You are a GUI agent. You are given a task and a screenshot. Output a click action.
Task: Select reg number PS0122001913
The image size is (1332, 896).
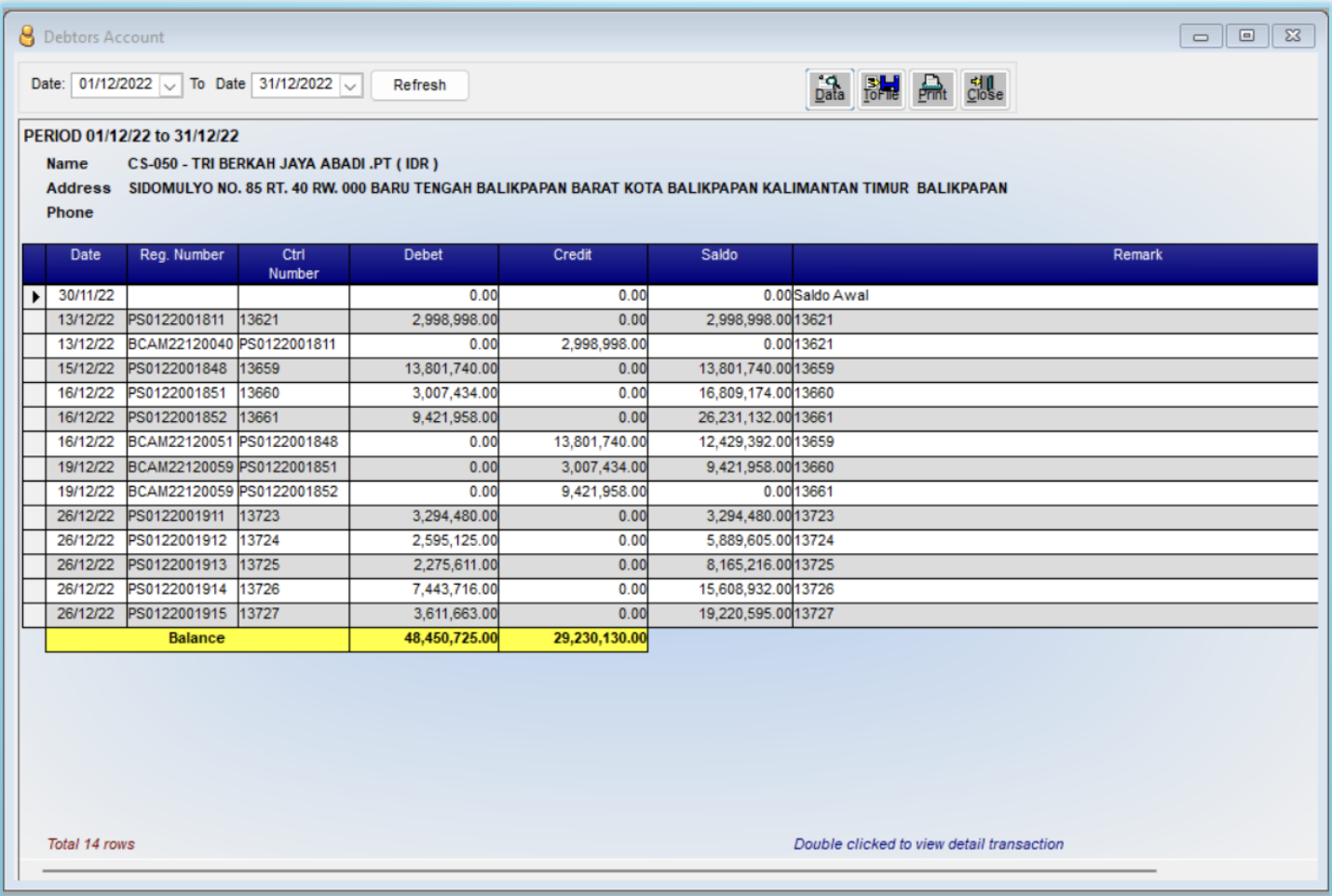(182, 564)
